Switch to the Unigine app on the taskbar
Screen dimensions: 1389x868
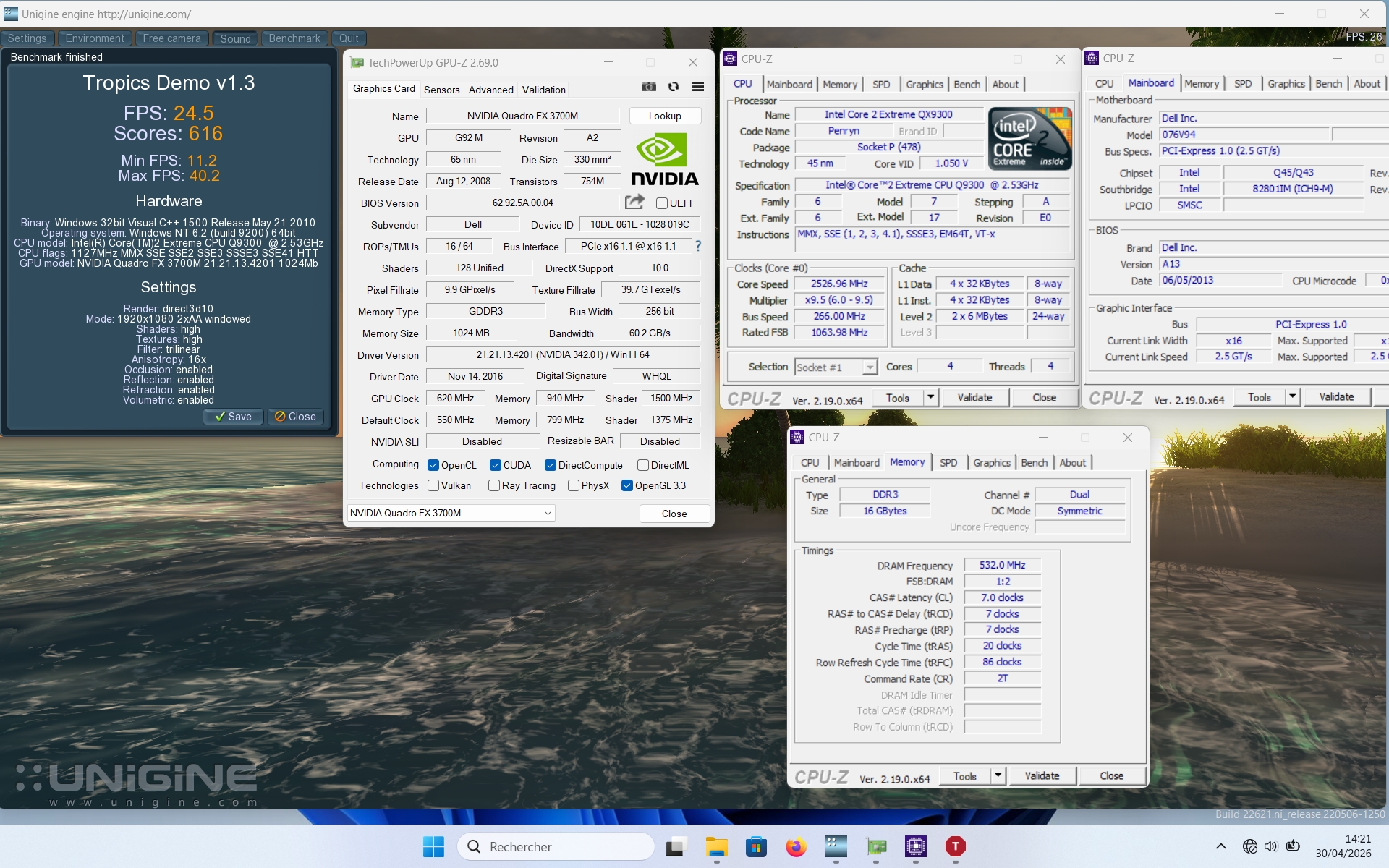tap(836, 846)
